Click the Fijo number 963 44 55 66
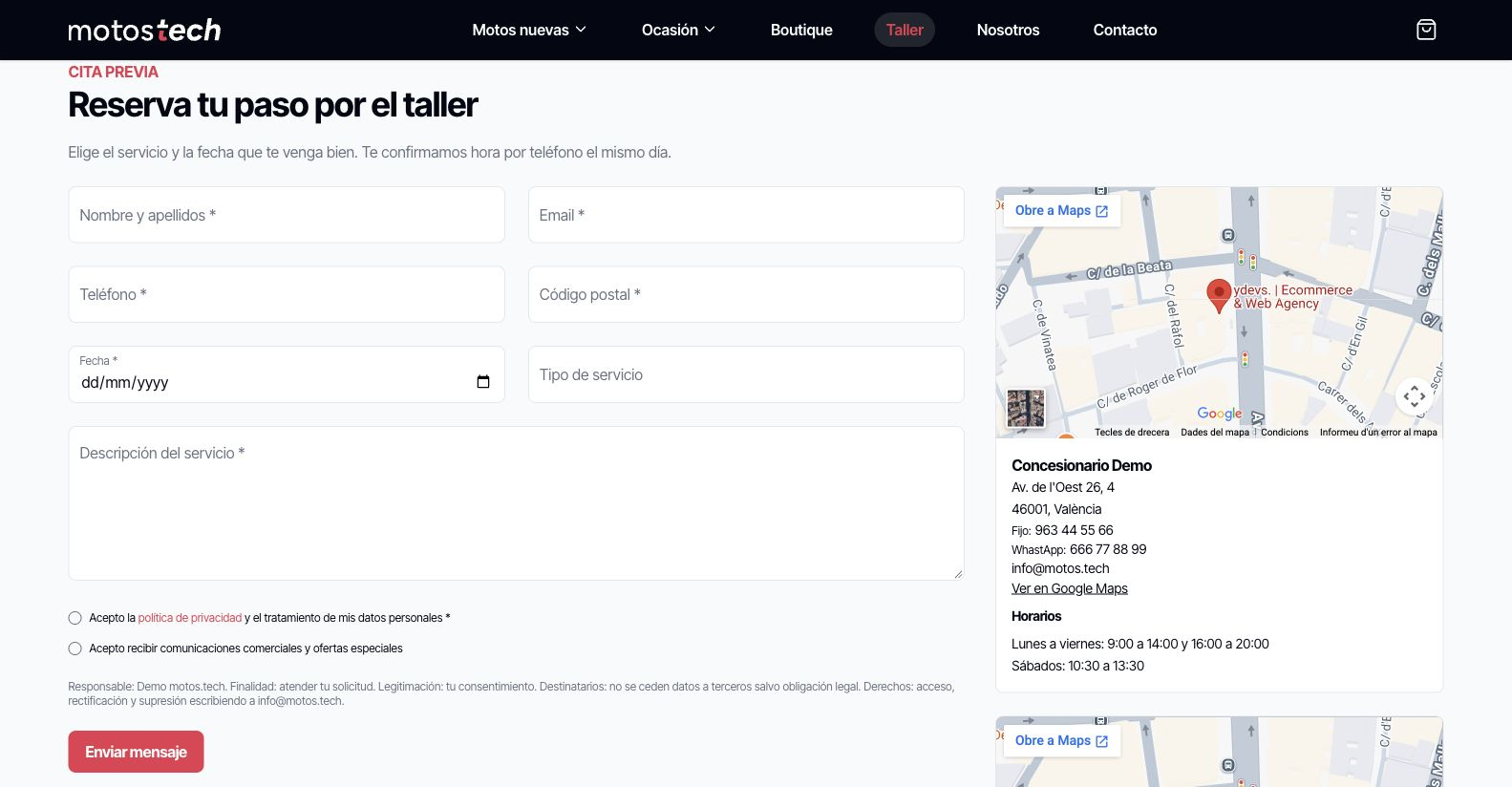This screenshot has width=1512, height=787. click(x=1074, y=530)
